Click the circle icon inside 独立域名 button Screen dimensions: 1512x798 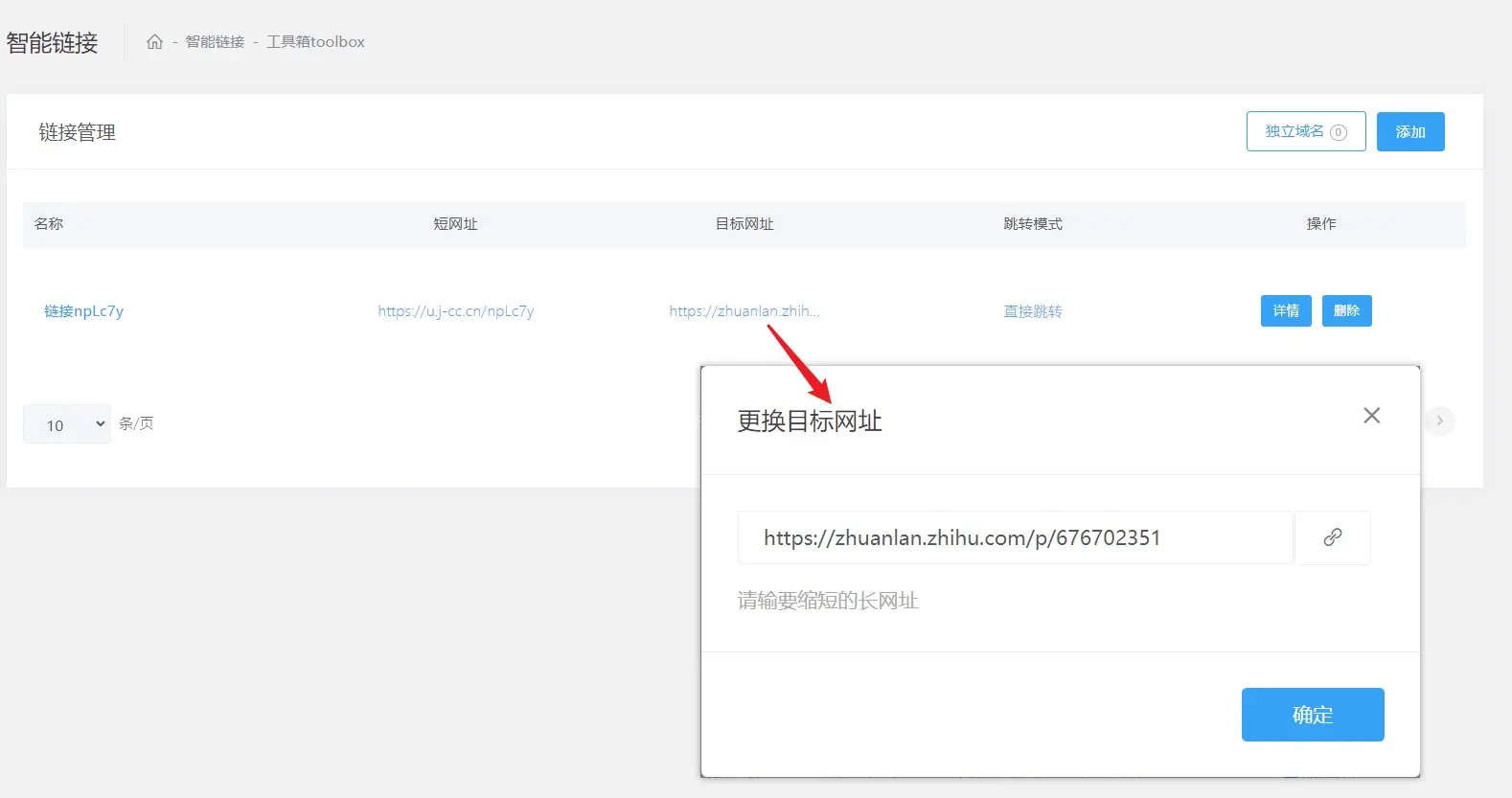pos(1339,132)
